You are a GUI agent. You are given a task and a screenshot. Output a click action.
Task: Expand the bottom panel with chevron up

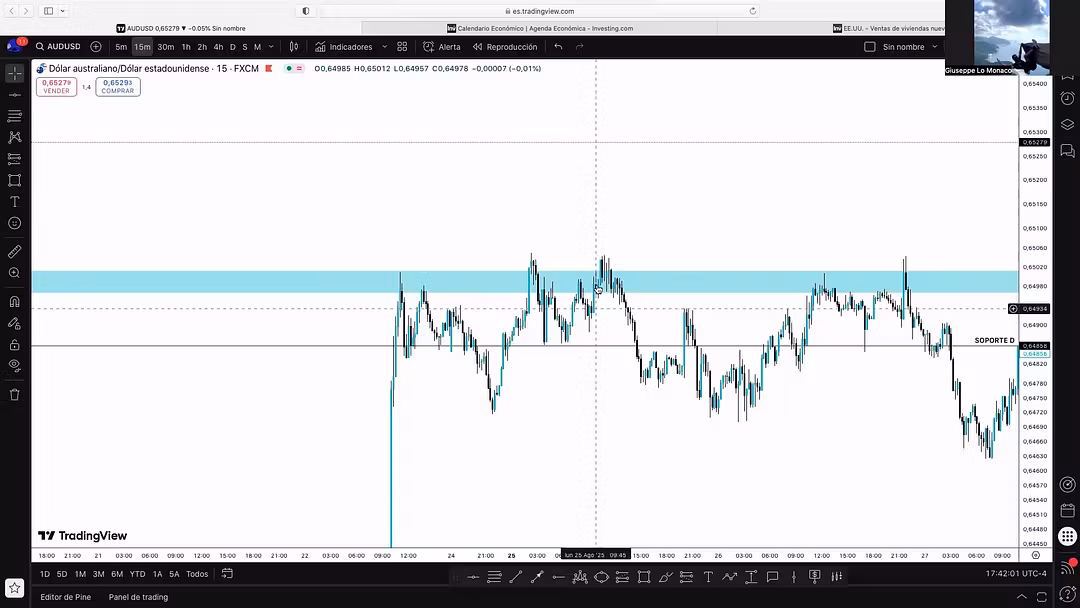pyautogui.click(x=1021, y=597)
